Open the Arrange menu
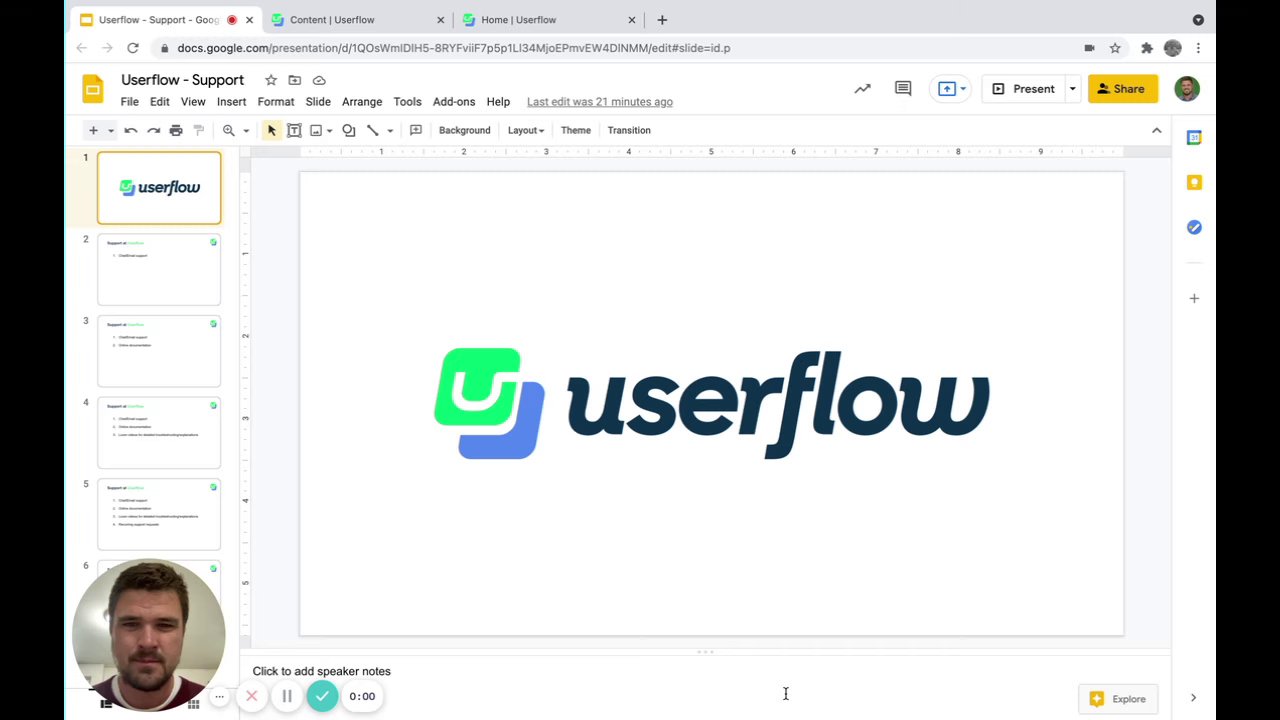Viewport: 1280px width, 720px height. click(x=362, y=102)
